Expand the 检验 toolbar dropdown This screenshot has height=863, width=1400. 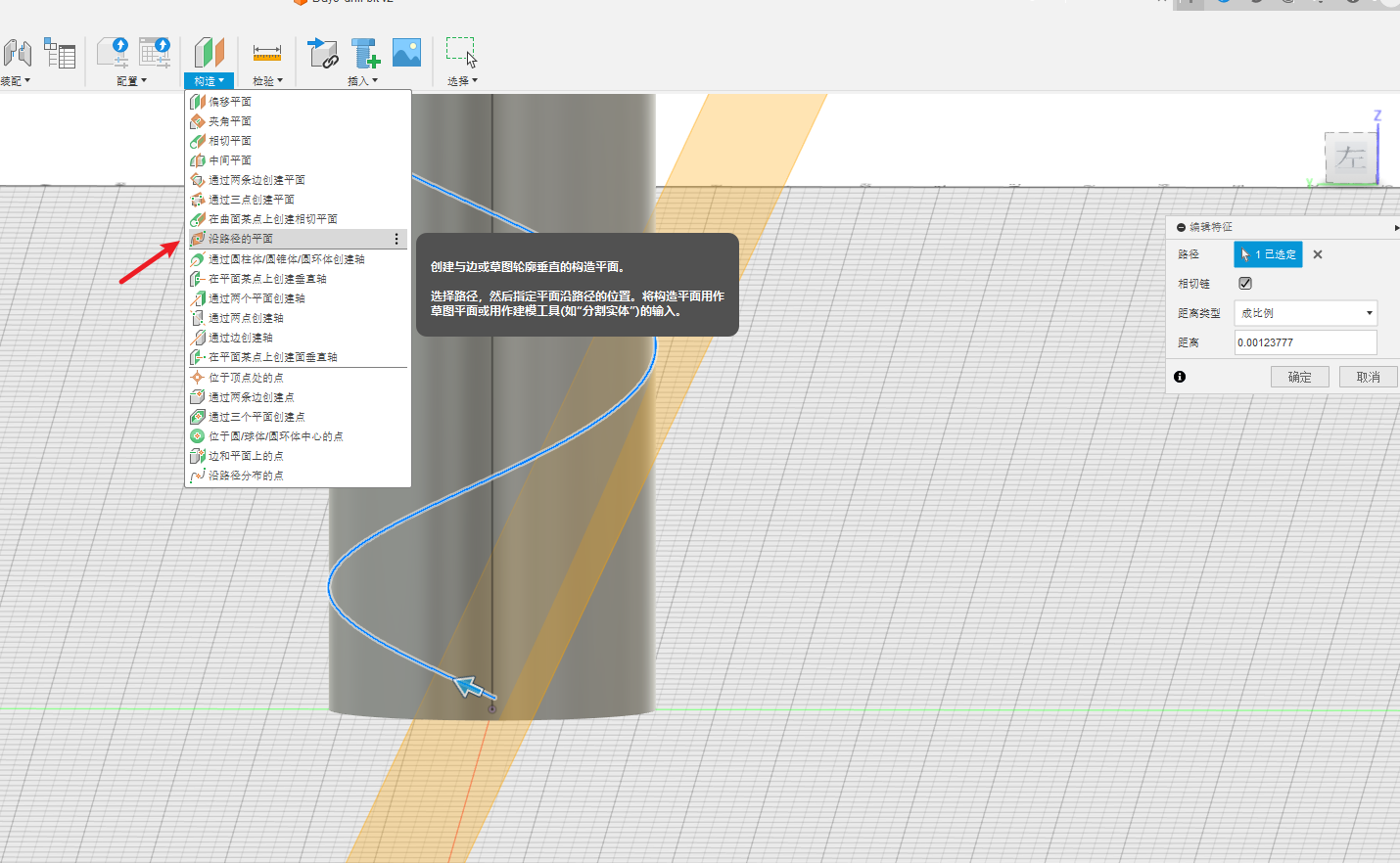(267, 81)
